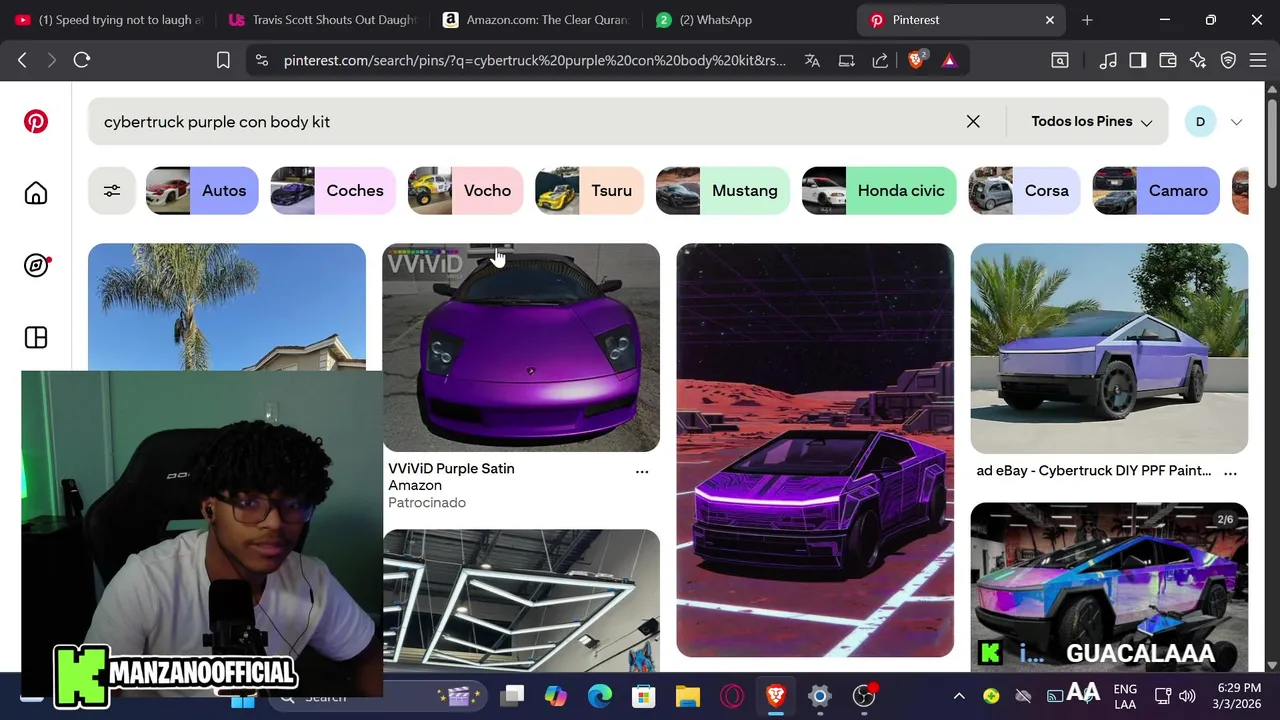This screenshot has height=720, width=1280.
Task: Show hidden system tray icons chevron
Action: click(x=959, y=696)
